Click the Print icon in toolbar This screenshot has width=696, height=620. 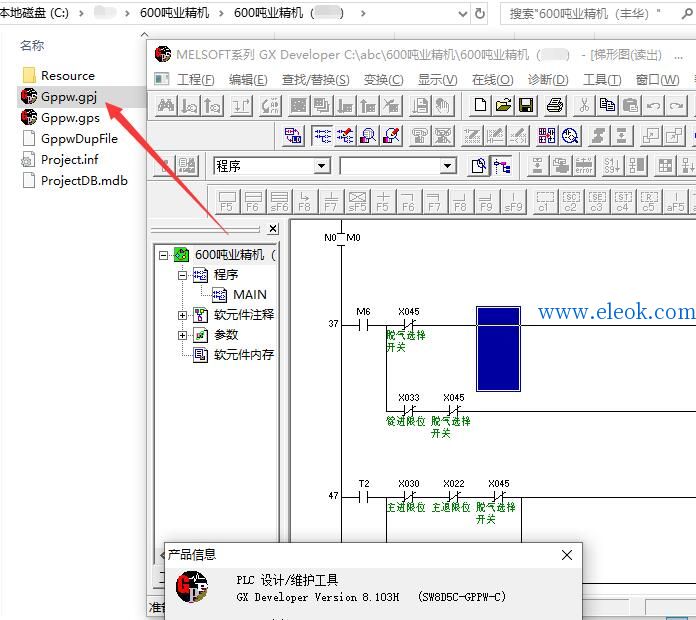tap(555, 106)
